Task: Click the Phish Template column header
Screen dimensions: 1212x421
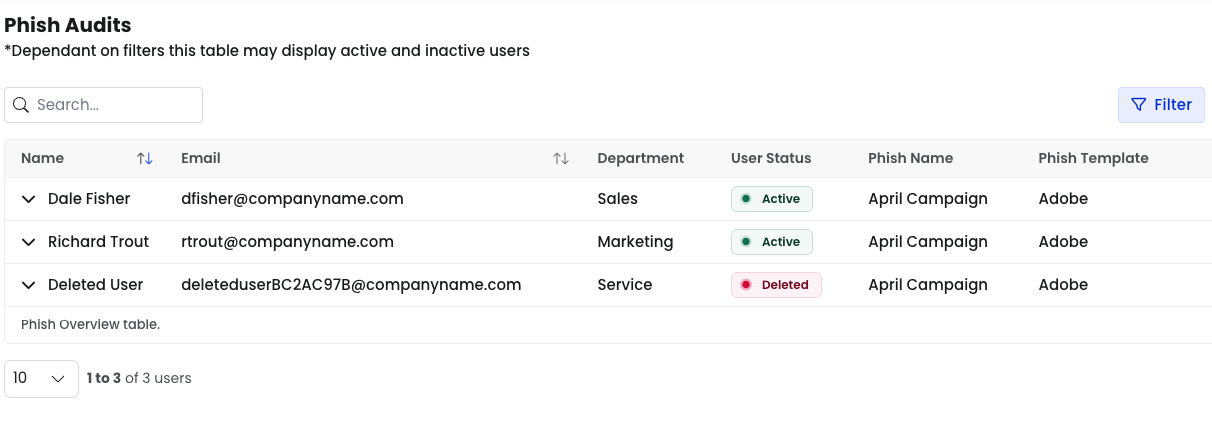Action: (1093, 158)
